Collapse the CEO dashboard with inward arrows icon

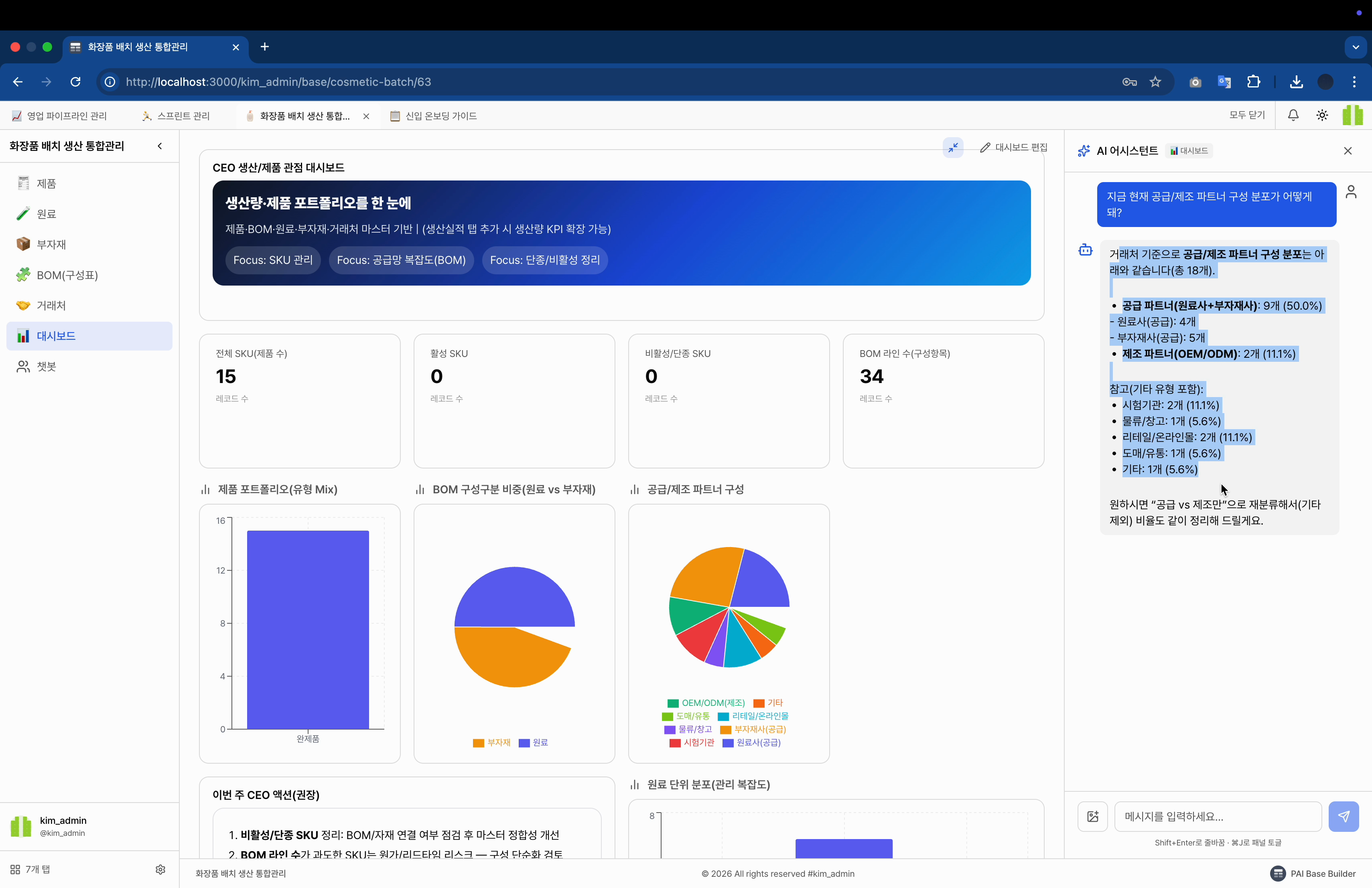point(952,148)
